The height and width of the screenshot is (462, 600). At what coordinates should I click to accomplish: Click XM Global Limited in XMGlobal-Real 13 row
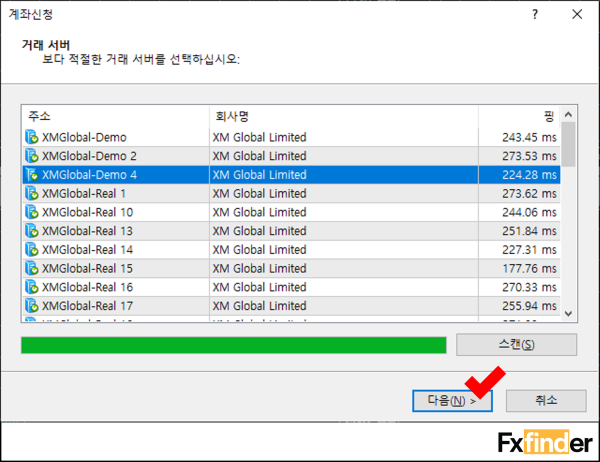coord(259,231)
